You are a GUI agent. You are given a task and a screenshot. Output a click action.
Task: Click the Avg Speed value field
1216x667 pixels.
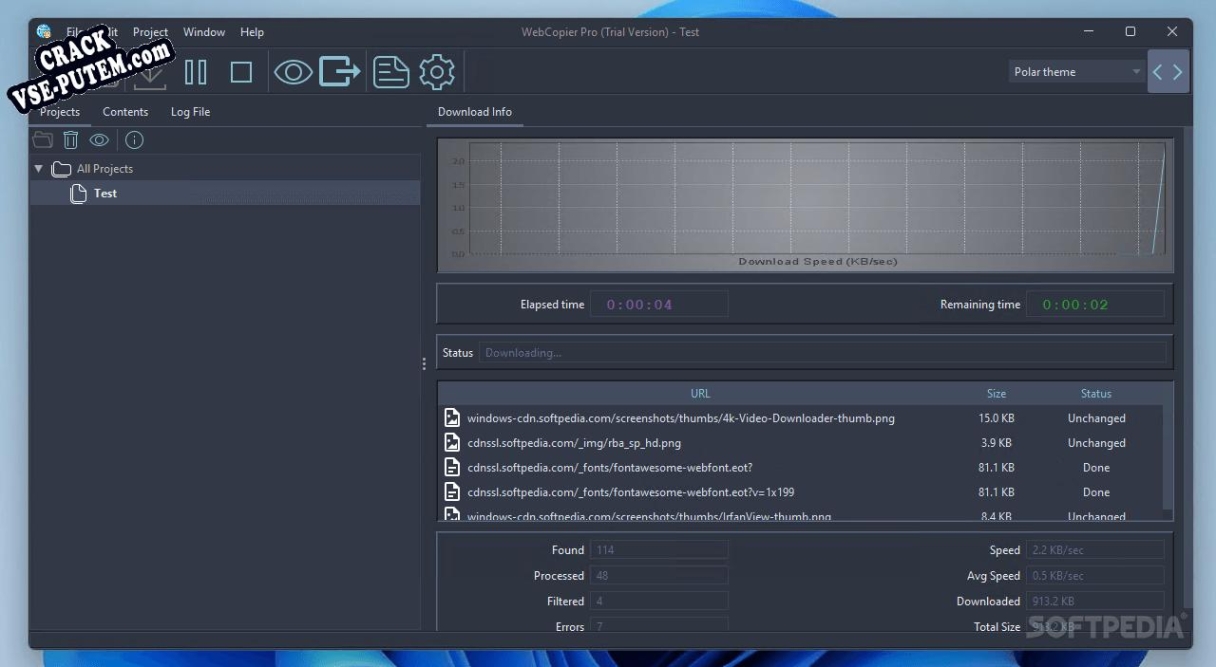pyautogui.click(x=1094, y=576)
